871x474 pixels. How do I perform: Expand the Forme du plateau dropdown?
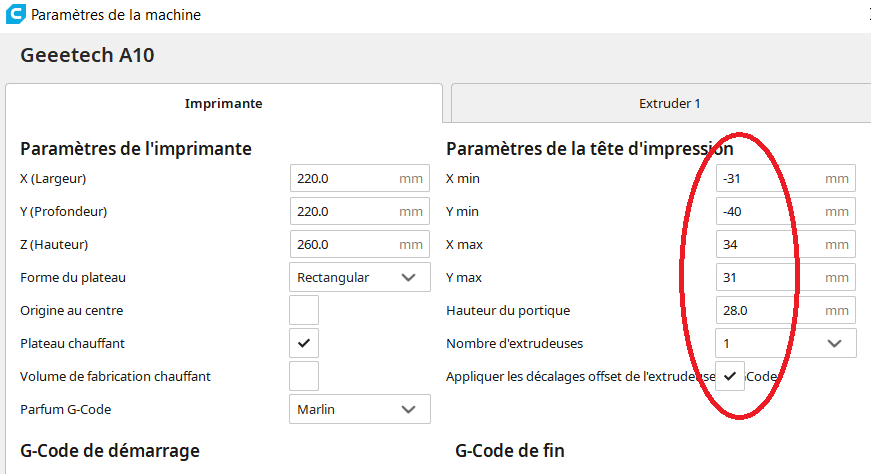point(360,277)
